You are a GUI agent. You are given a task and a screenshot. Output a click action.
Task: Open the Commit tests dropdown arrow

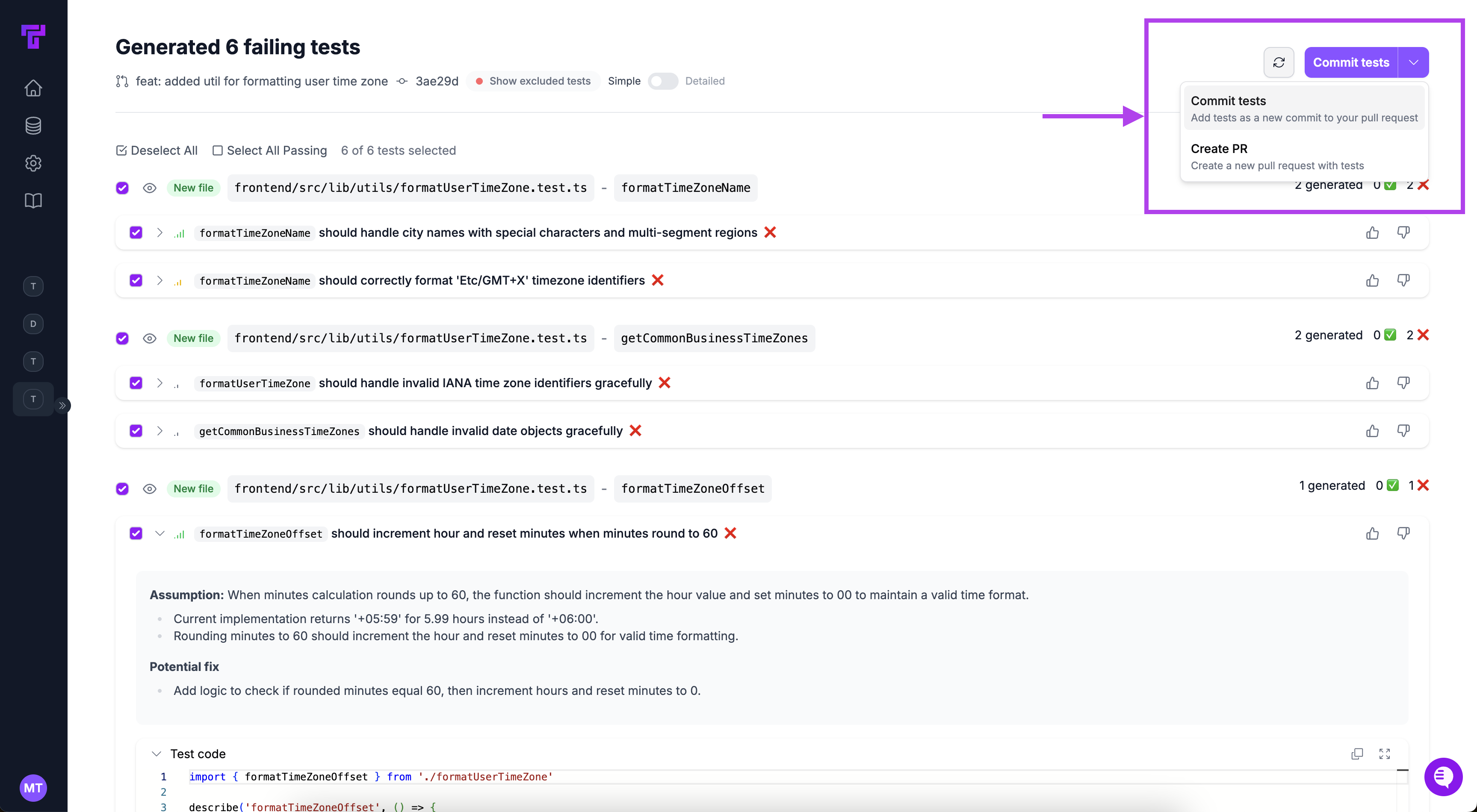coord(1413,62)
